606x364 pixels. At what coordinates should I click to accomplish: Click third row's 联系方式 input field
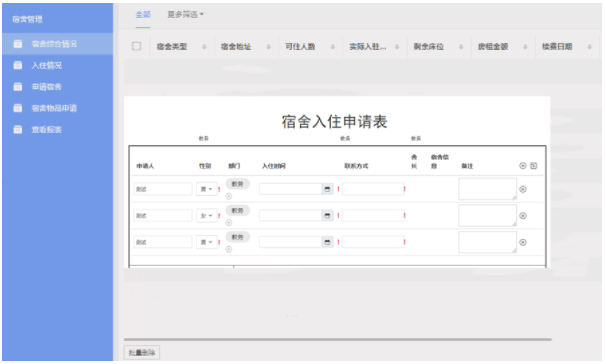coord(373,242)
